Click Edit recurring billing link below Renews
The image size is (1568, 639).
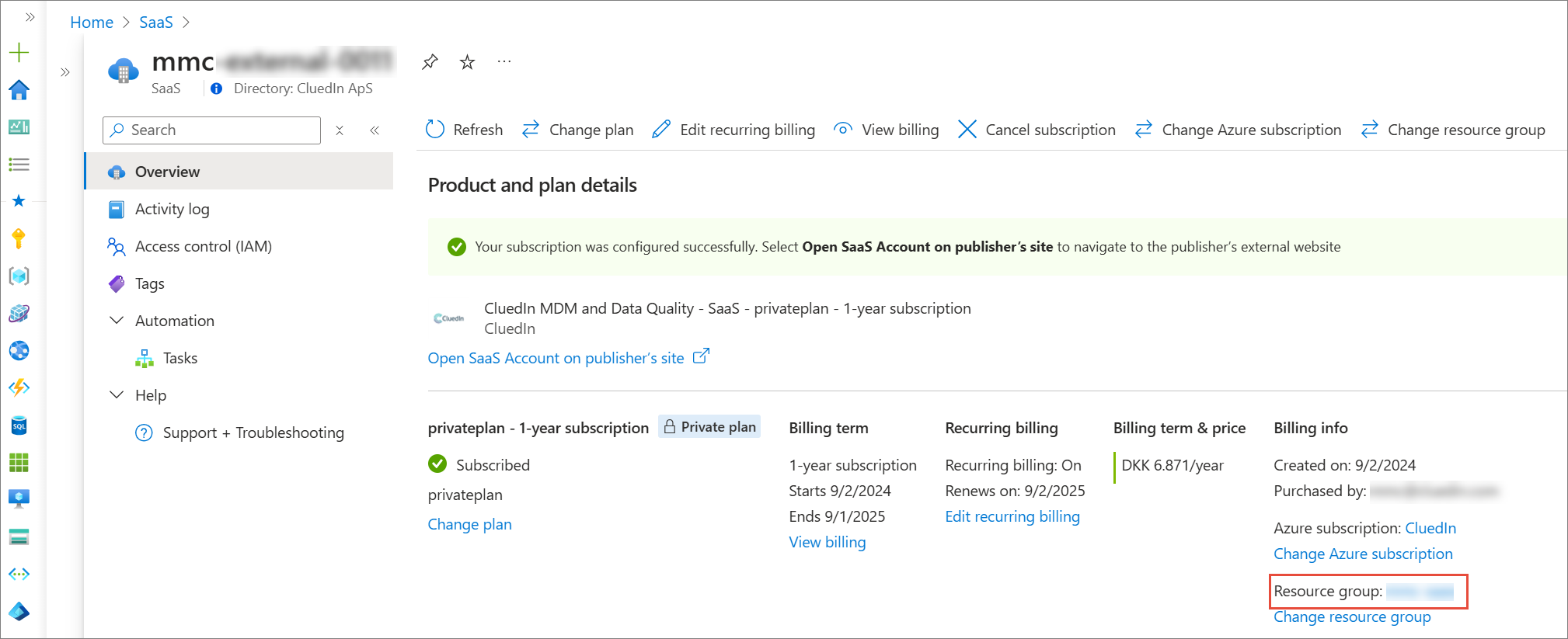click(1012, 516)
